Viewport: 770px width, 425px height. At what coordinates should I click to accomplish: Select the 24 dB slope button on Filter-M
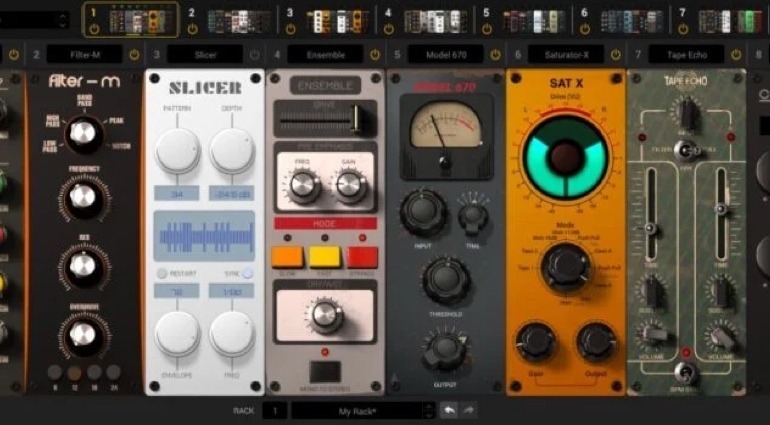point(113,372)
